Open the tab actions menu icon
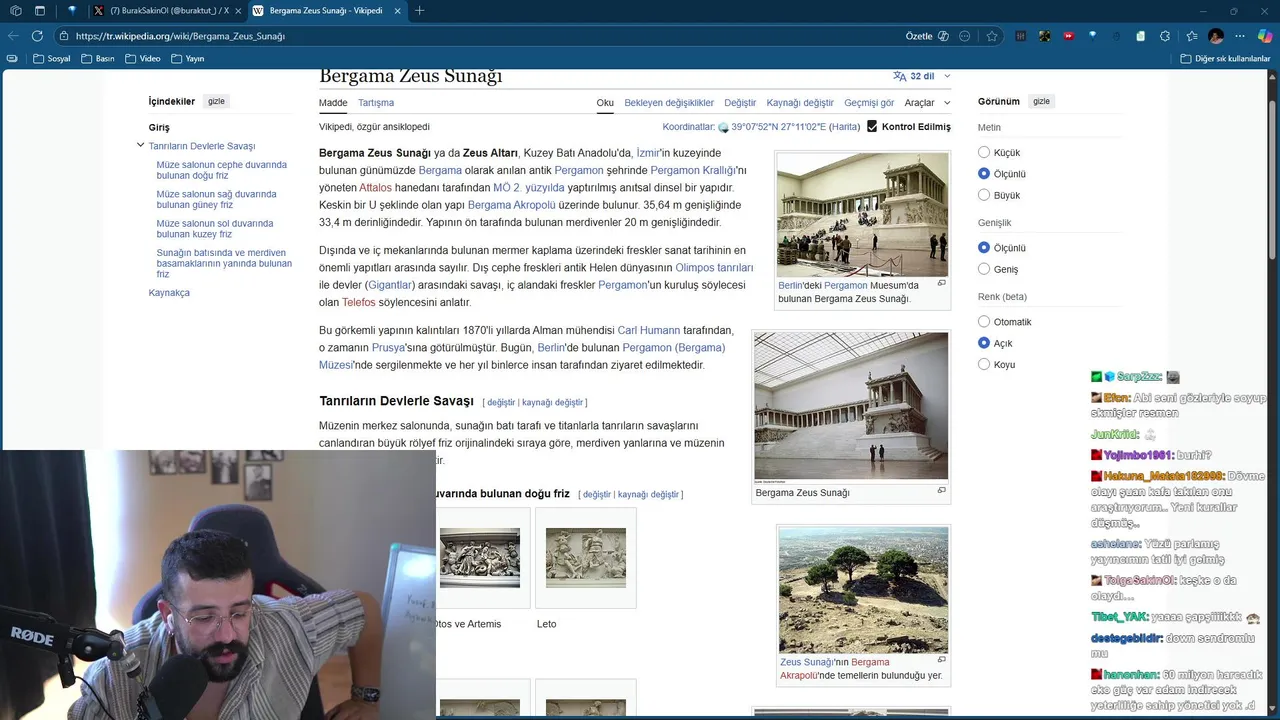 point(40,11)
